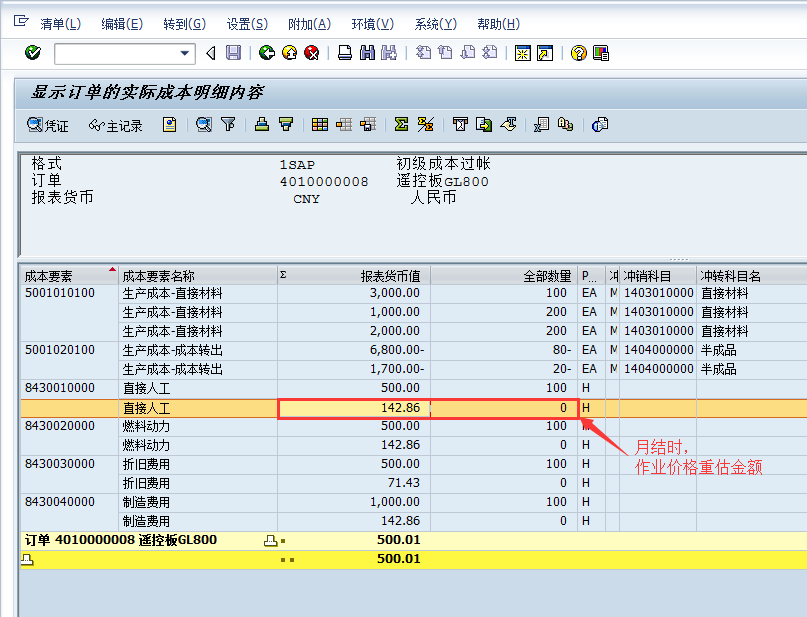
Task: Open detail view with the magnifier-document icon
Action: [202, 124]
